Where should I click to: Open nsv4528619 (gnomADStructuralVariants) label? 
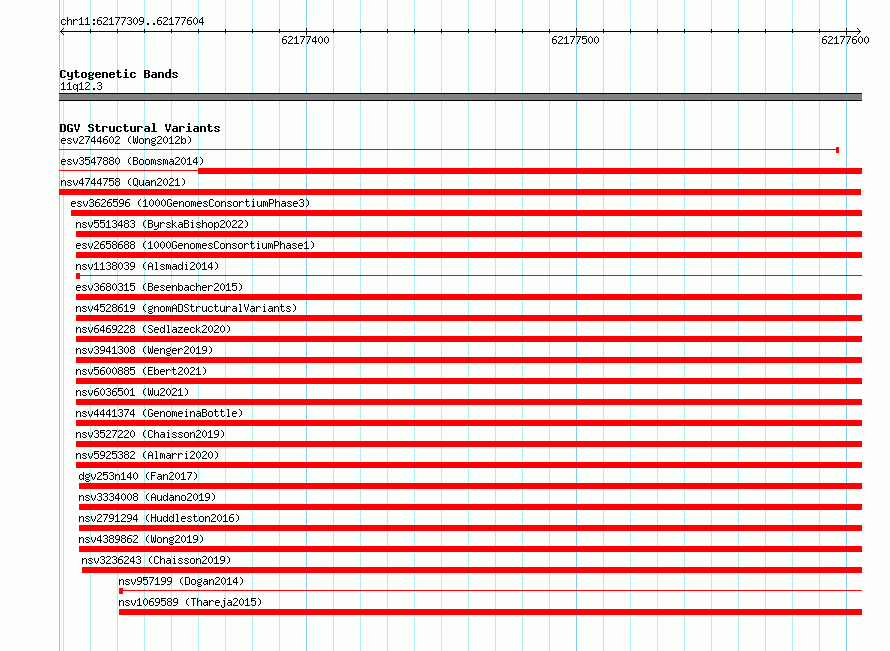point(186,308)
